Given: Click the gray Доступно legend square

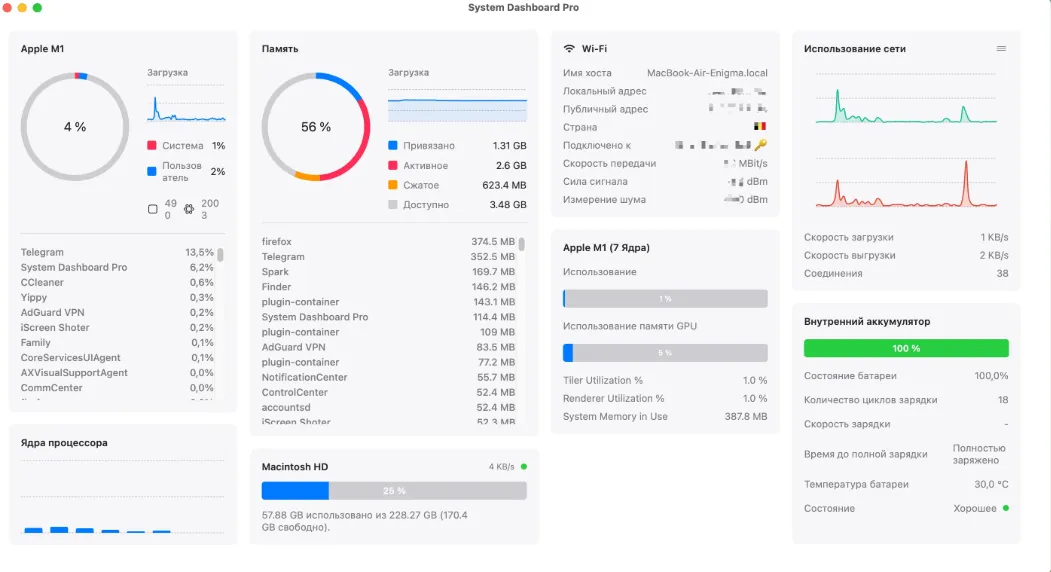Looking at the screenshot, I should [393, 205].
